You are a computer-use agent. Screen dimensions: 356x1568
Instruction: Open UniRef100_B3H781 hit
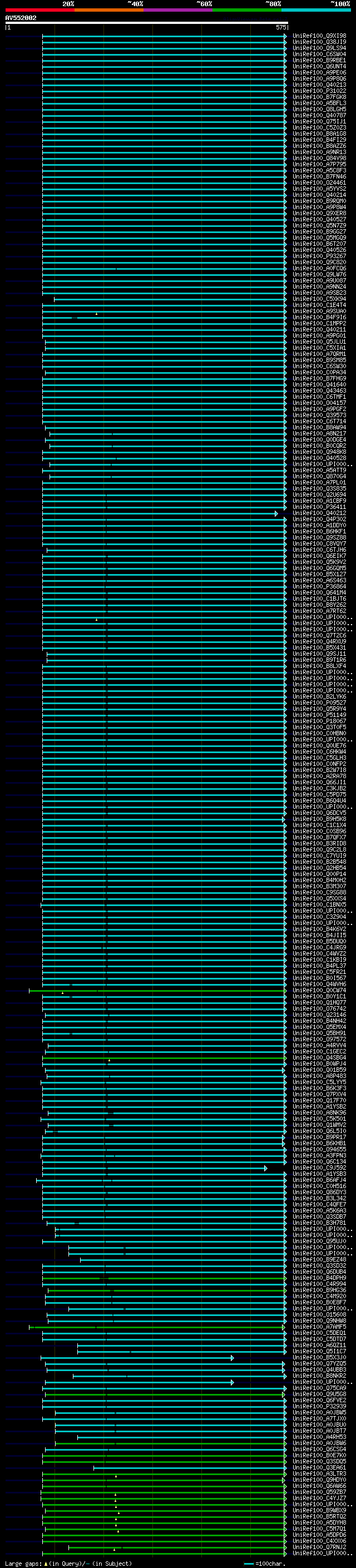[x=319, y=1223]
